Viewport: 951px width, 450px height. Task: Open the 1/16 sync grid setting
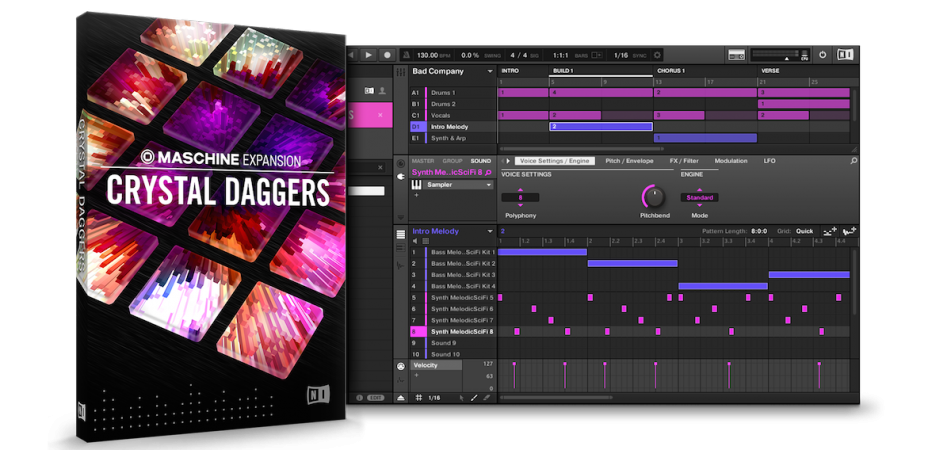point(620,55)
